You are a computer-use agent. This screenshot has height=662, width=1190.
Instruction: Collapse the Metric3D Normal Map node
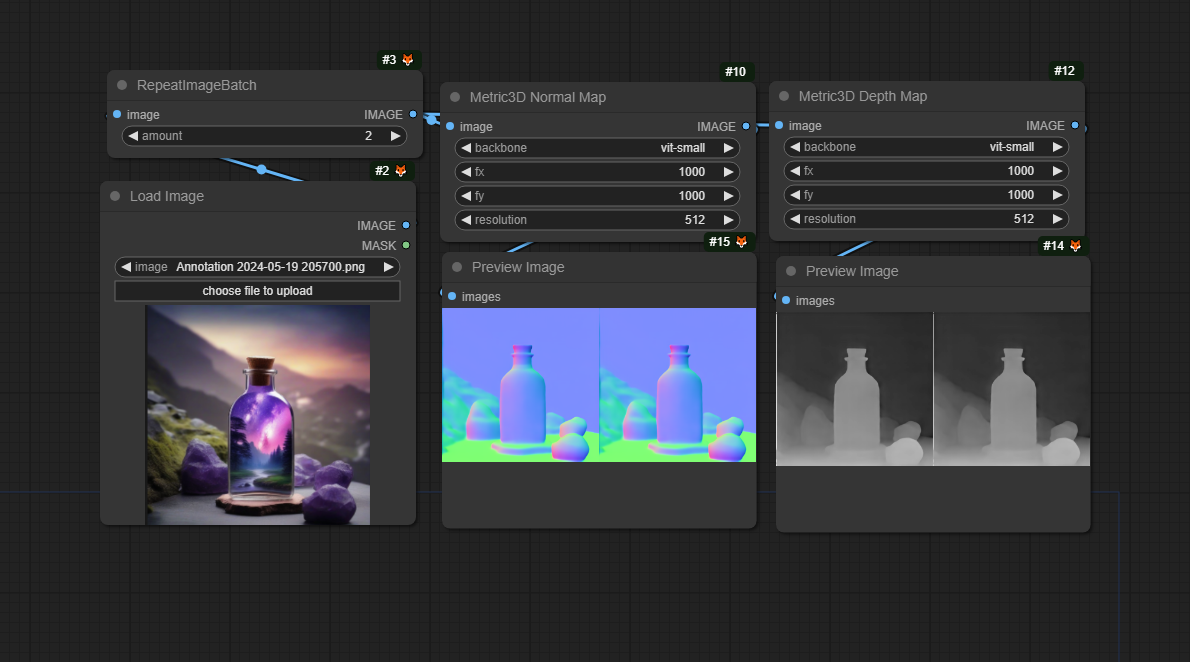(455, 98)
